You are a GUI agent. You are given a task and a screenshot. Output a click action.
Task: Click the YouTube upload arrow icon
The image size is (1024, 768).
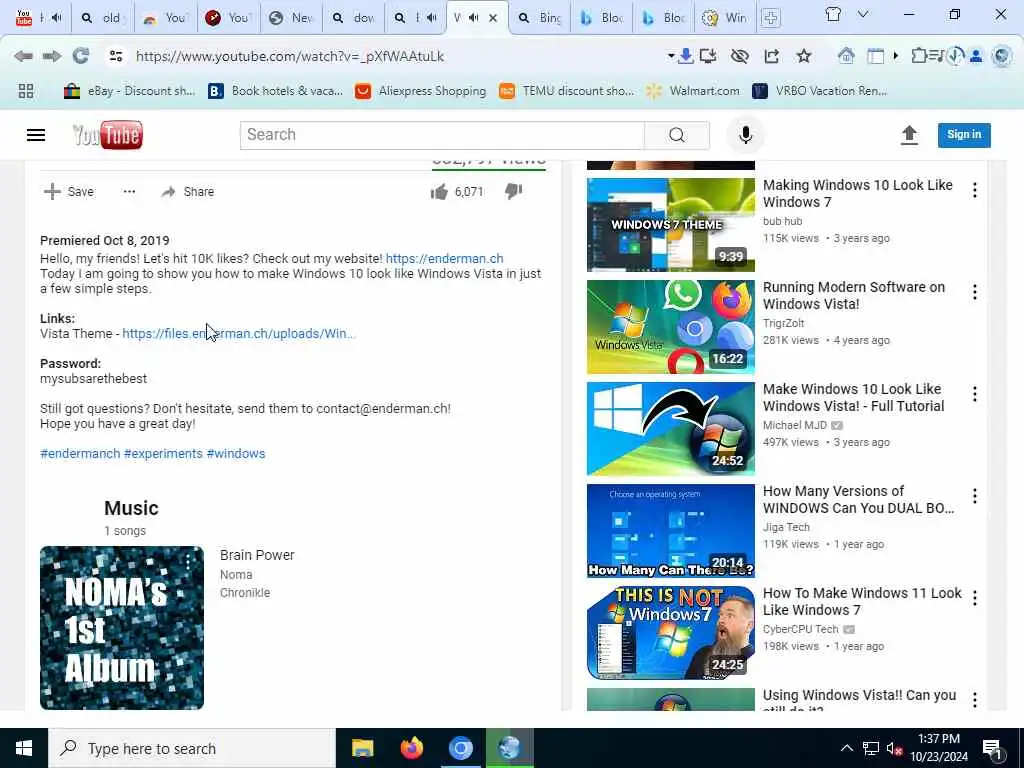coord(909,135)
